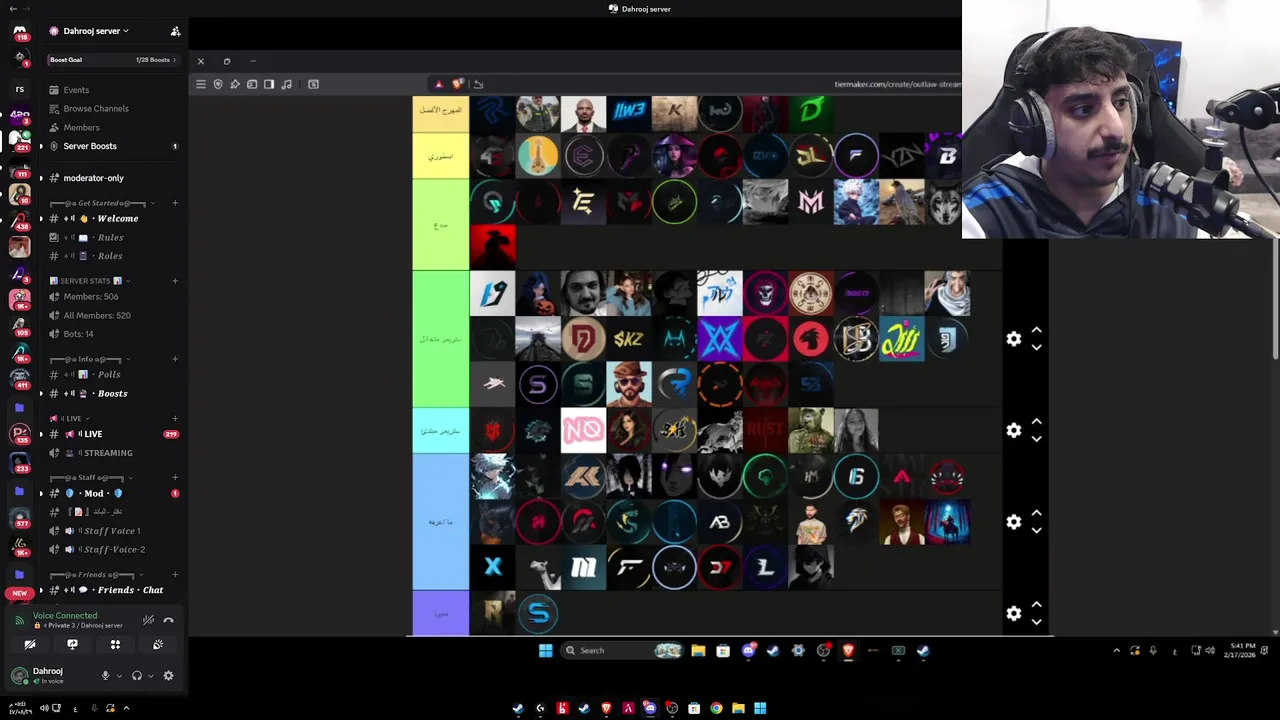Click the yellow second-row tier label
Screen dimensions: 1280x720
point(441,156)
